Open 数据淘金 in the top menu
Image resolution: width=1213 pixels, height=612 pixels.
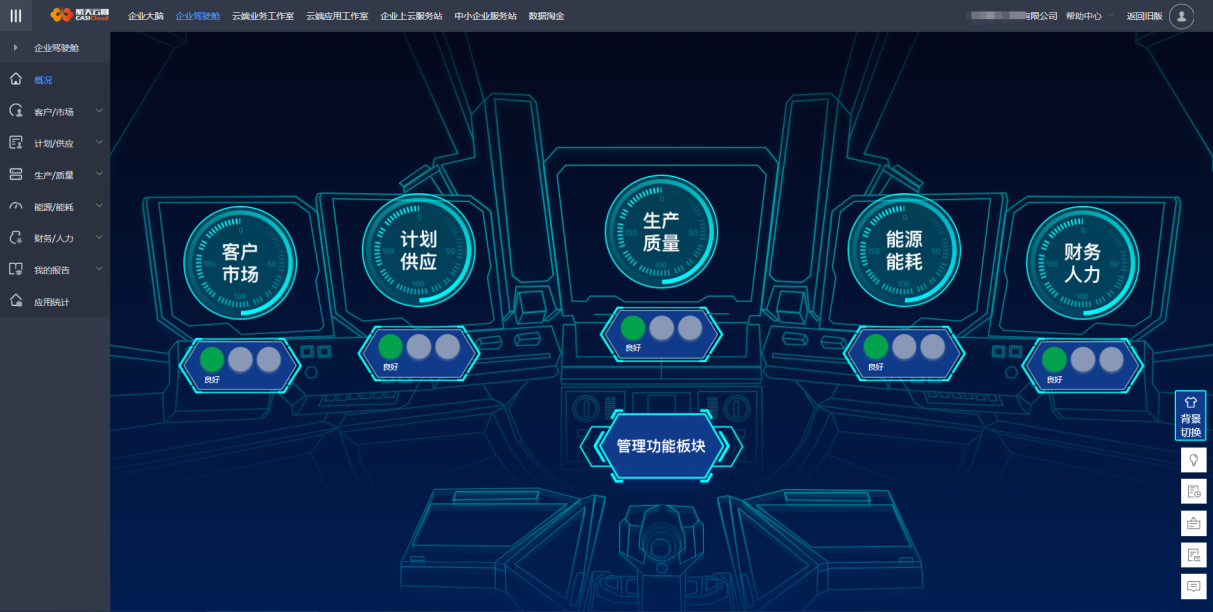[x=546, y=16]
